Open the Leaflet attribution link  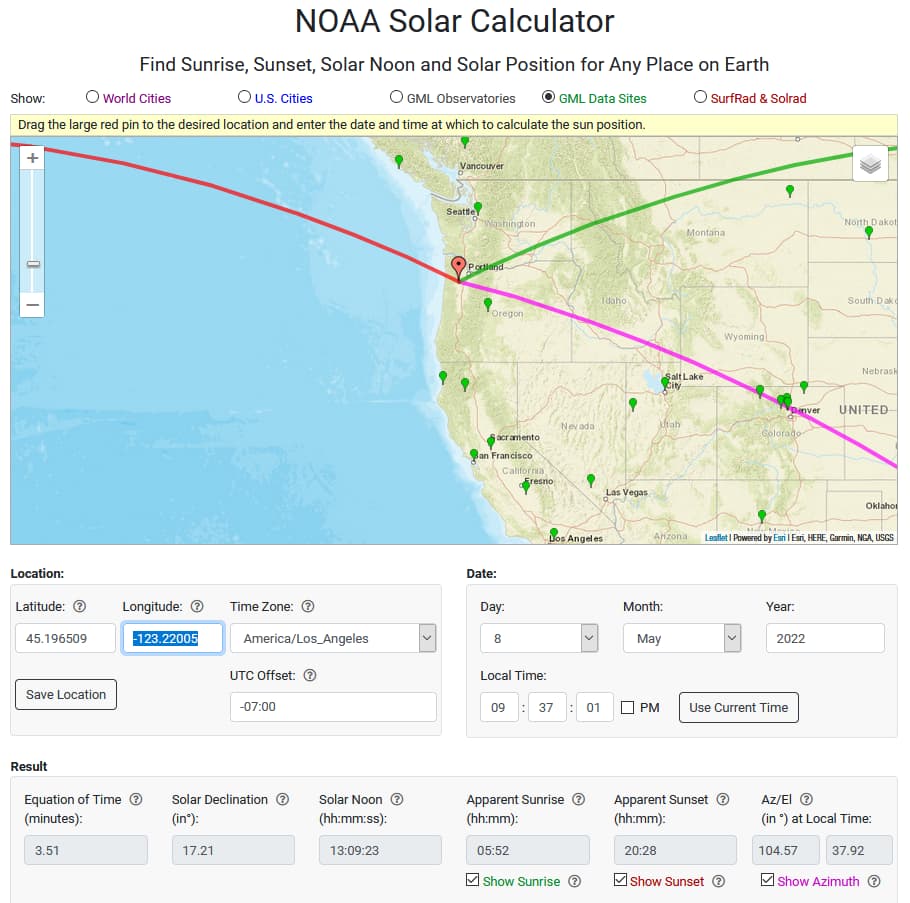pyautogui.click(x=716, y=538)
